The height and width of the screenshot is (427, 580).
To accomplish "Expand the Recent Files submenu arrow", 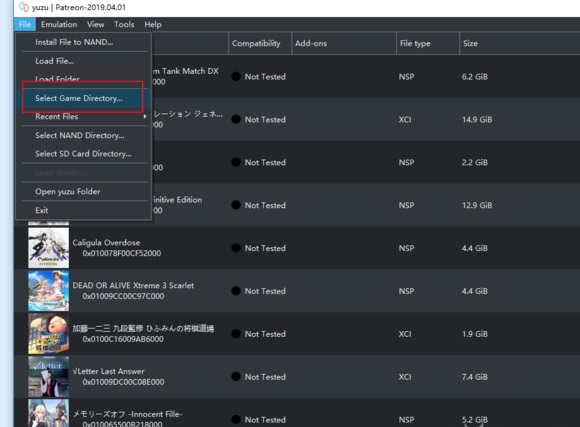I will pos(145,117).
